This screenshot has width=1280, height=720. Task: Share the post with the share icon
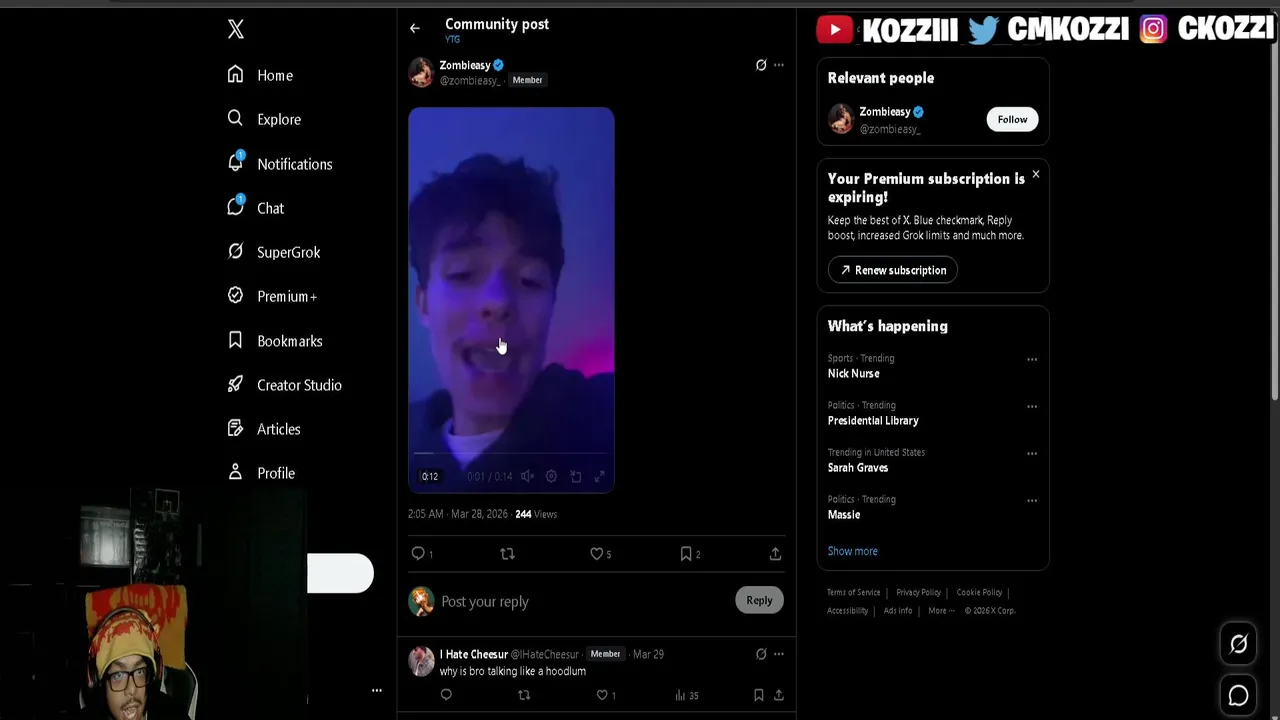[775, 553]
